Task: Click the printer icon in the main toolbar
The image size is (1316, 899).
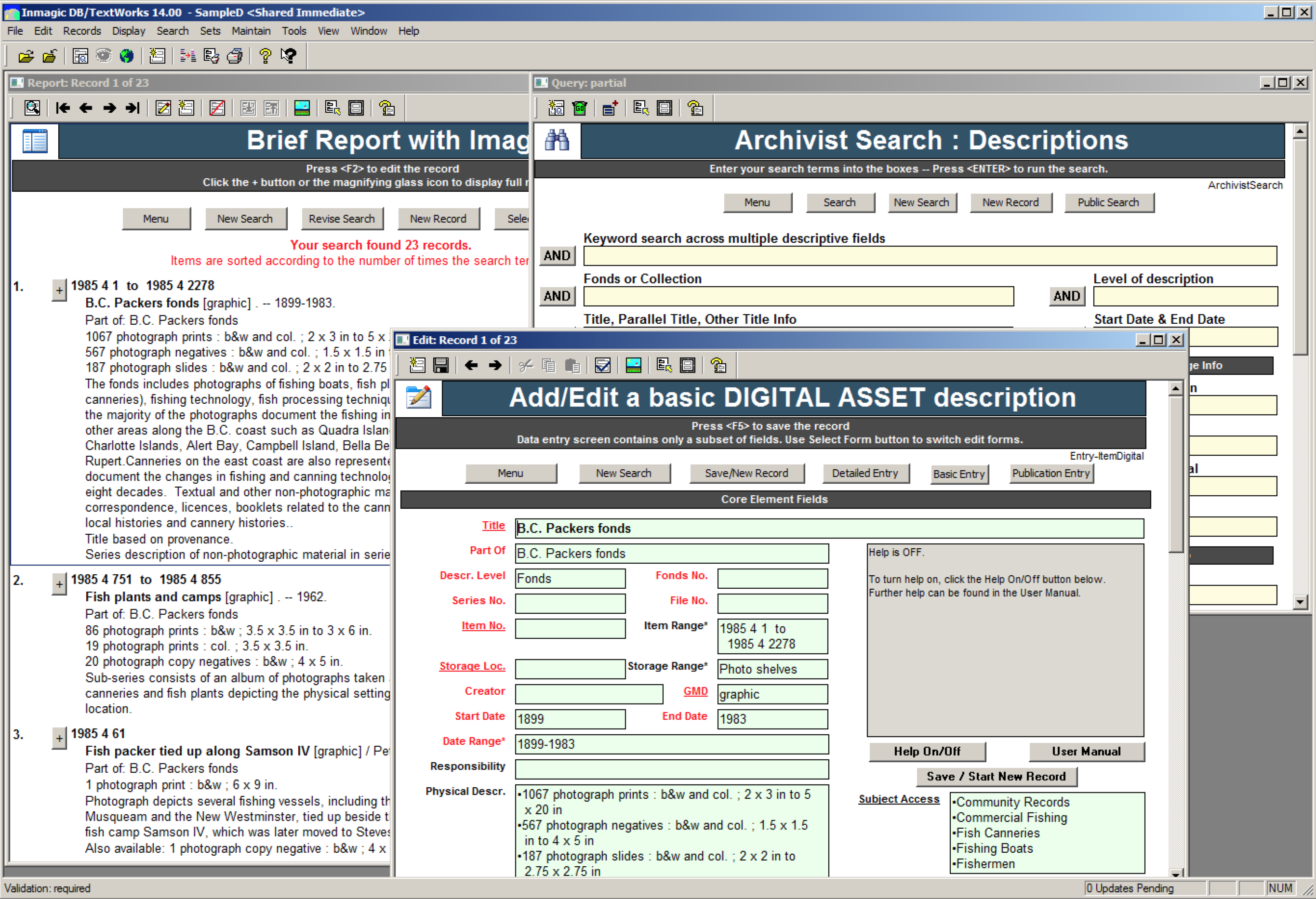Action: pyautogui.click(x=235, y=56)
